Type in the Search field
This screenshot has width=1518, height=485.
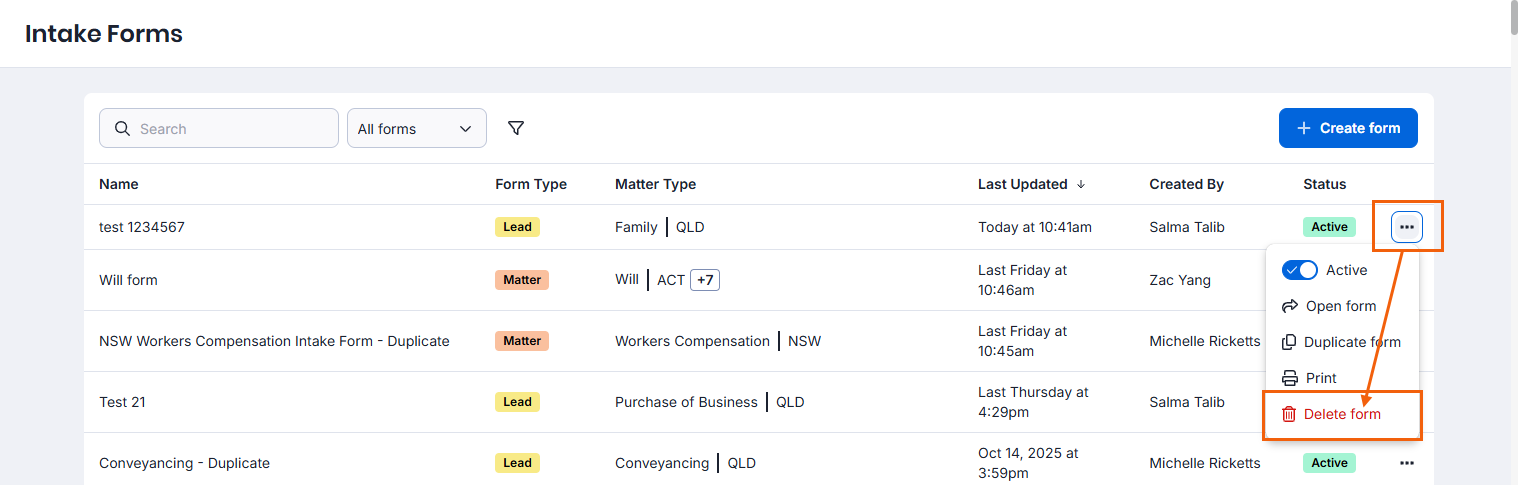pyautogui.click(x=230, y=129)
